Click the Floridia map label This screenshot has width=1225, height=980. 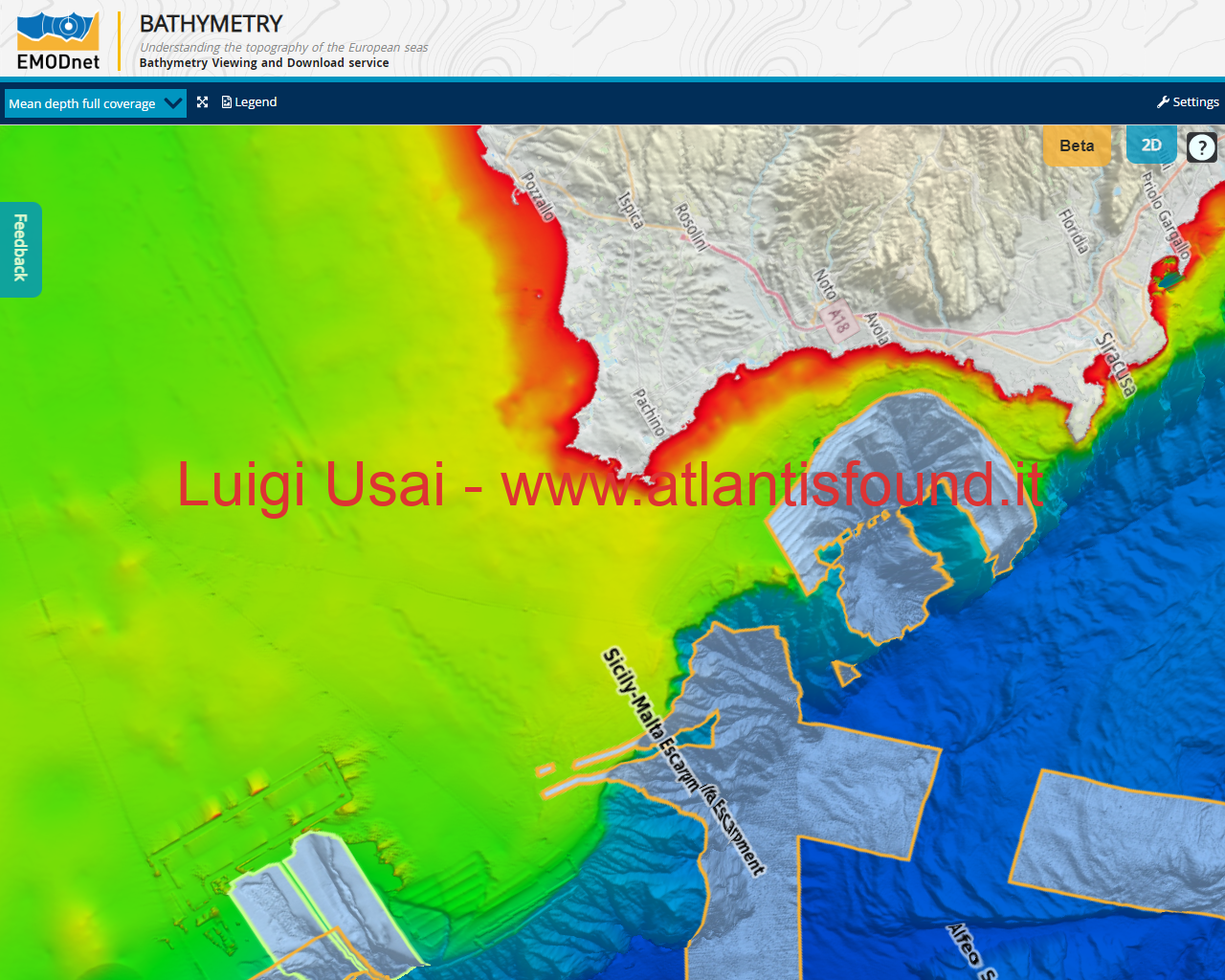1074,232
